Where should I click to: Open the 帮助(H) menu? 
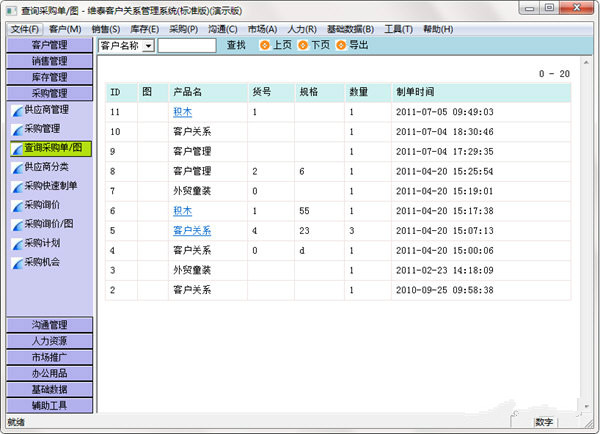pos(438,29)
